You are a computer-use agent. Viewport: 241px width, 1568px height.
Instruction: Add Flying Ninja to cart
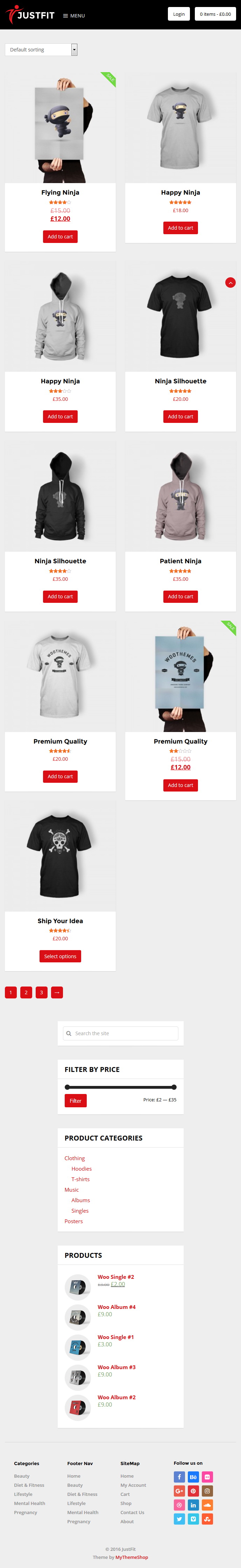pyautogui.click(x=60, y=237)
